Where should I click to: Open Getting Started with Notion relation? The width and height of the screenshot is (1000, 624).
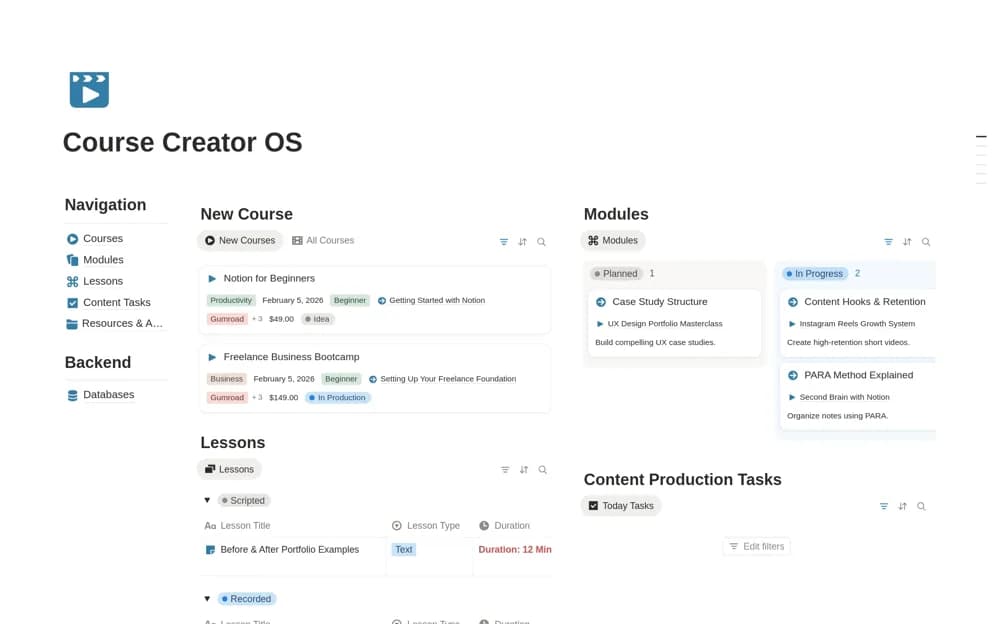[x=431, y=301]
